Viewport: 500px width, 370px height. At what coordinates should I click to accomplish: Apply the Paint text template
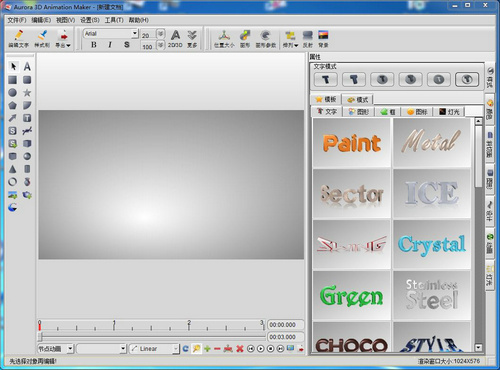click(352, 143)
